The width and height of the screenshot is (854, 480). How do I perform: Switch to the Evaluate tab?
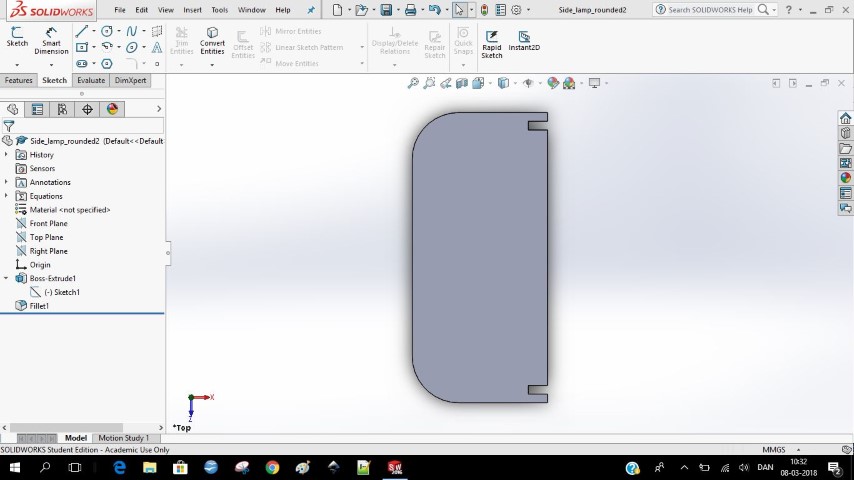coord(91,80)
